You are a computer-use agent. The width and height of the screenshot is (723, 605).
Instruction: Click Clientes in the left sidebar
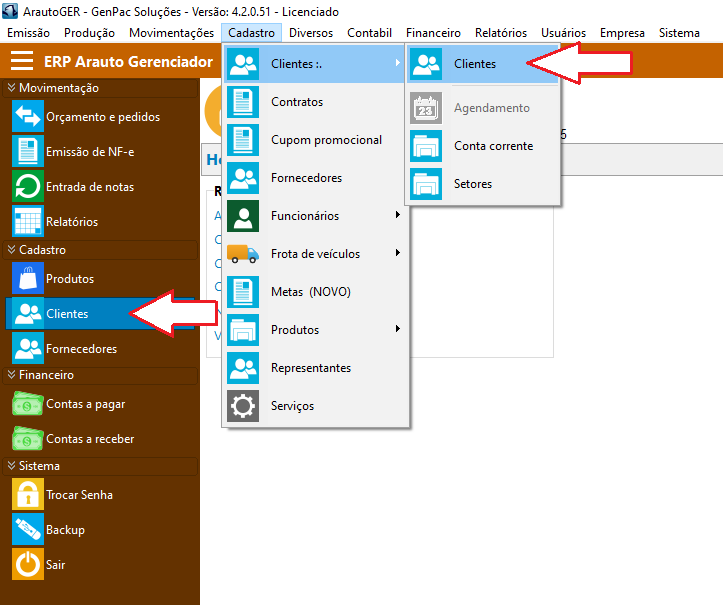pyautogui.click(x=67, y=314)
